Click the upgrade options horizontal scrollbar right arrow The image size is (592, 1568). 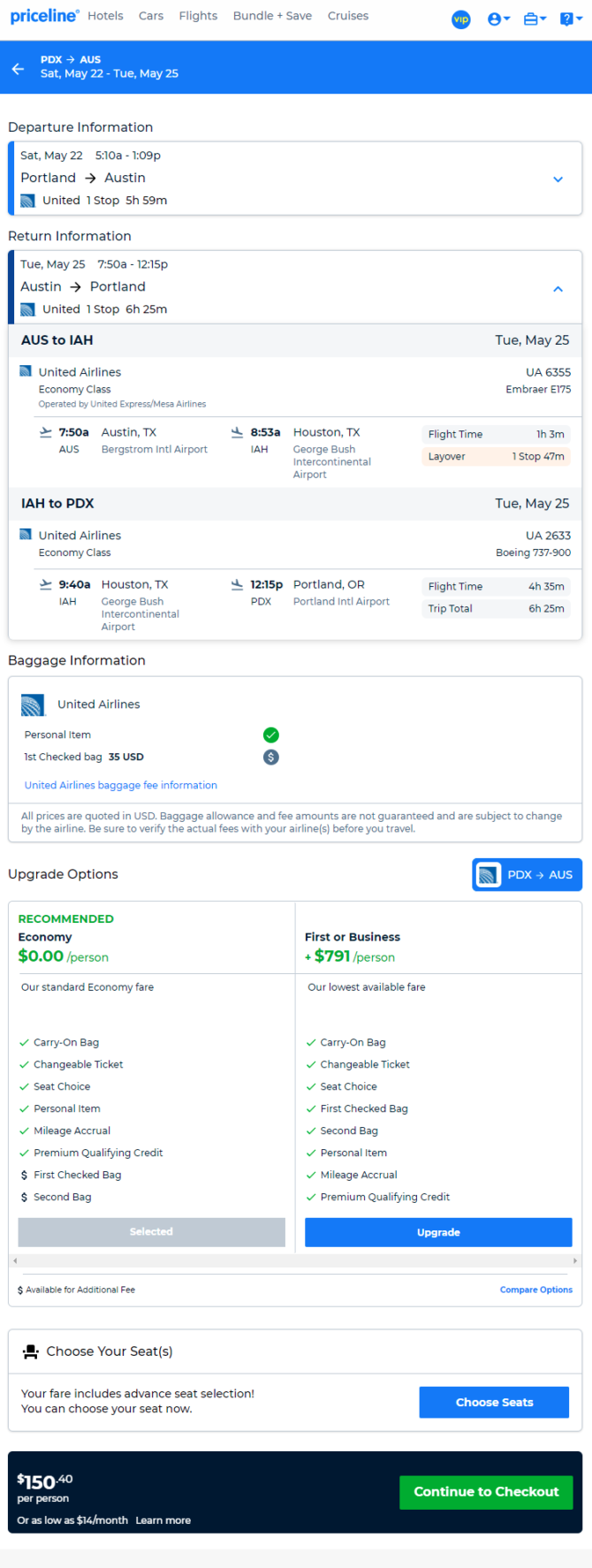point(575,1260)
